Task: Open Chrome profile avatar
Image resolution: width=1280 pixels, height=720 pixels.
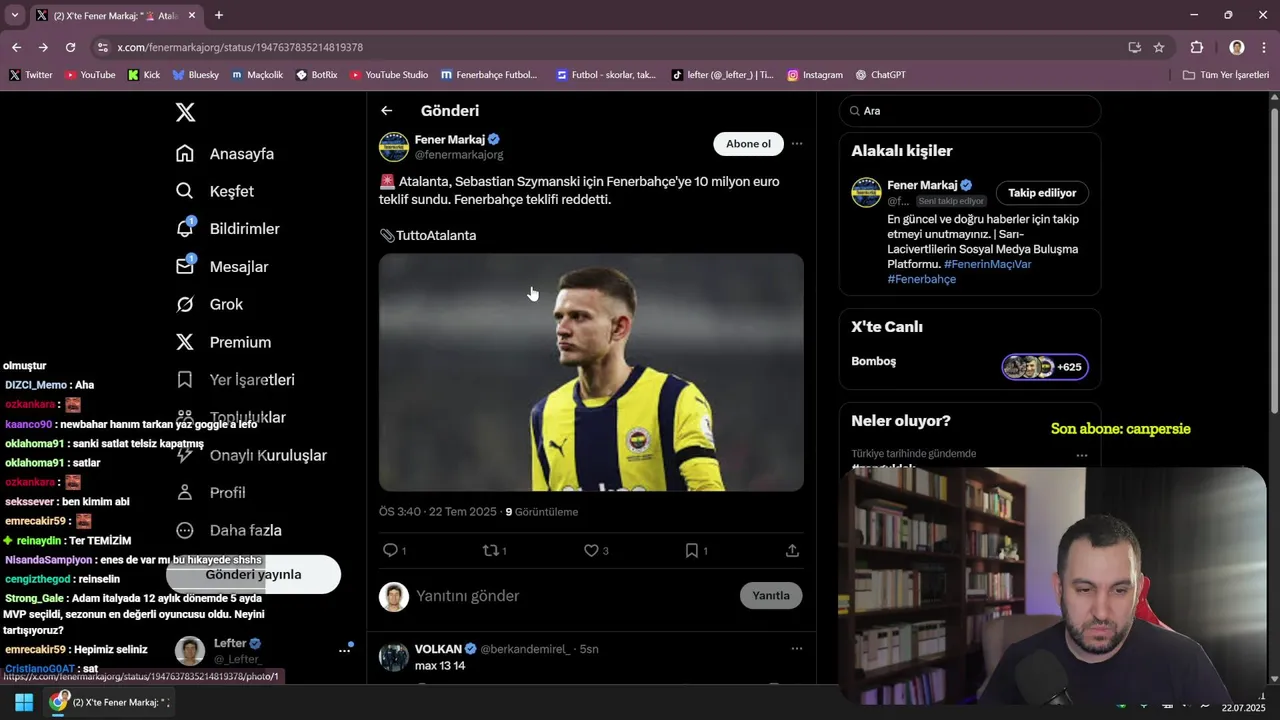Action: click(x=1237, y=47)
